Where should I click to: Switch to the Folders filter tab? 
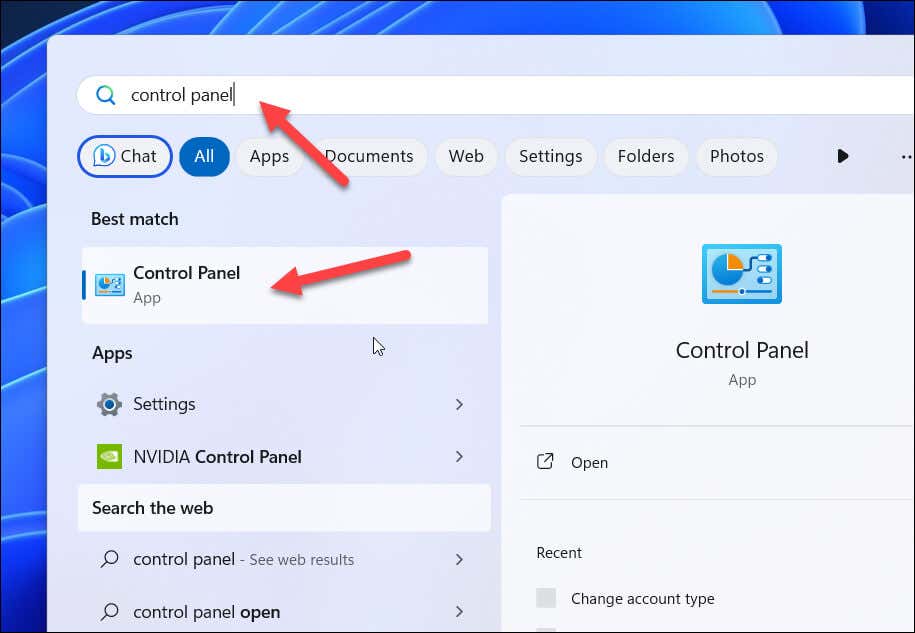pos(645,156)
